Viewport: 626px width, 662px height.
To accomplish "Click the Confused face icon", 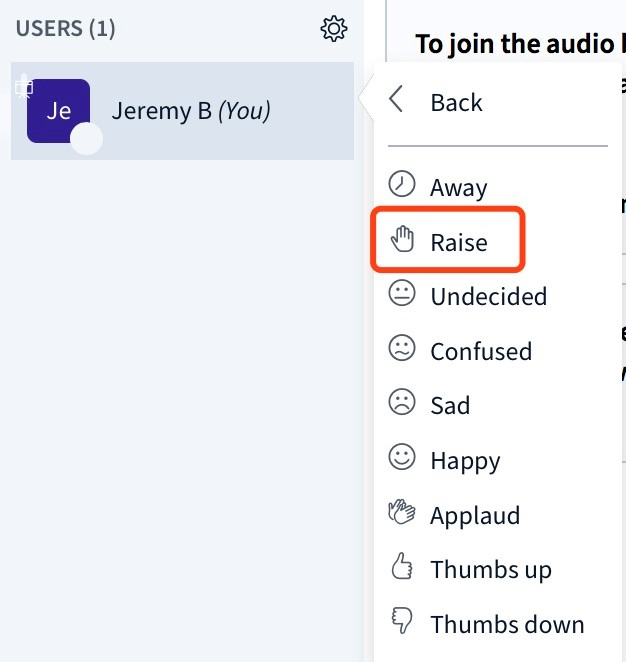I will [402, 351].
